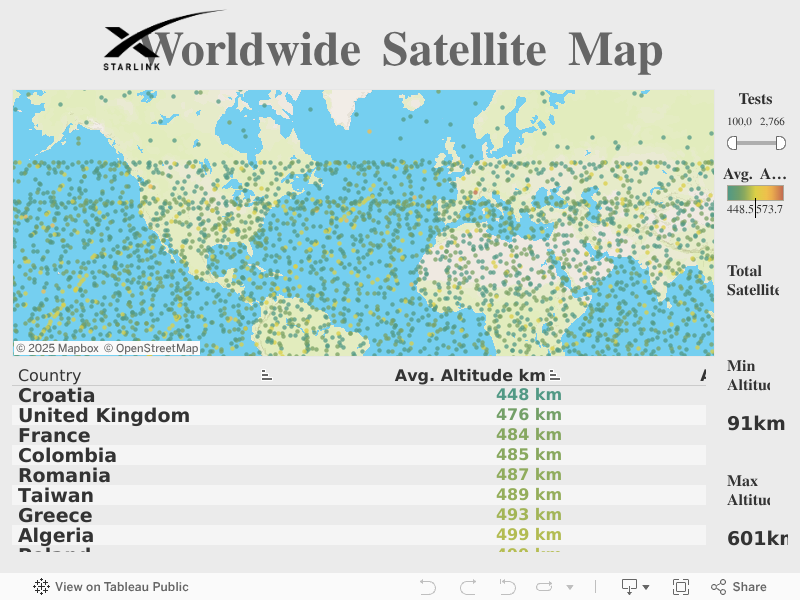Sort by the Avg. Altitude km sort icon
Image resolution: width=800 pixels, height=600 pixels.
(554, 376)
